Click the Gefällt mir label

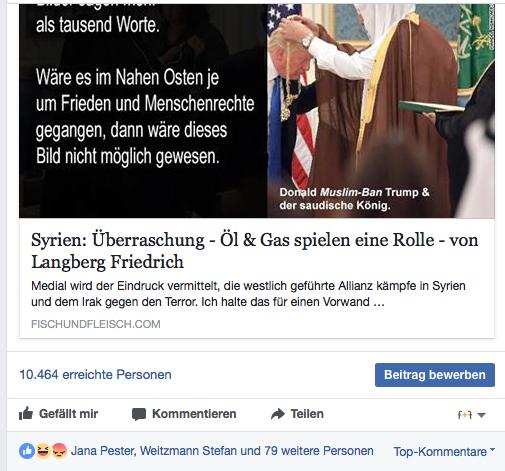[68, 414]
